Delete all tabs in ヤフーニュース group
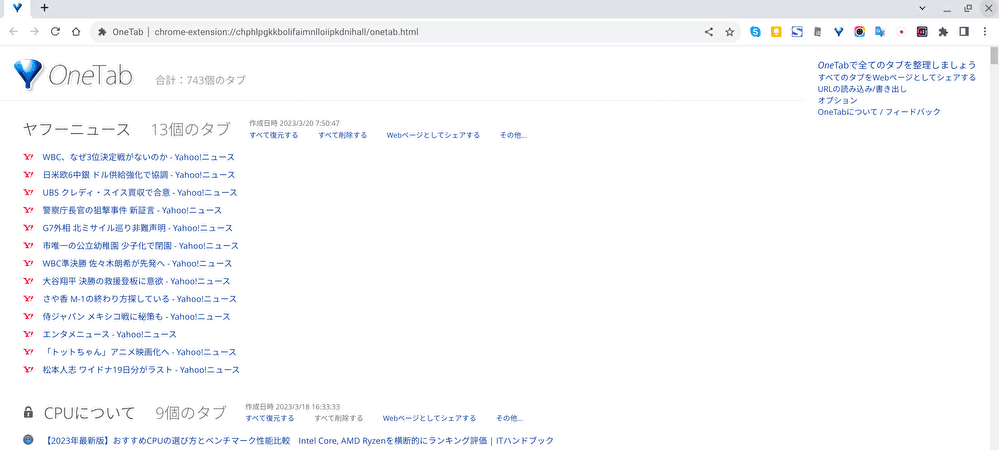Screen dimensions: 999x450 343,135
